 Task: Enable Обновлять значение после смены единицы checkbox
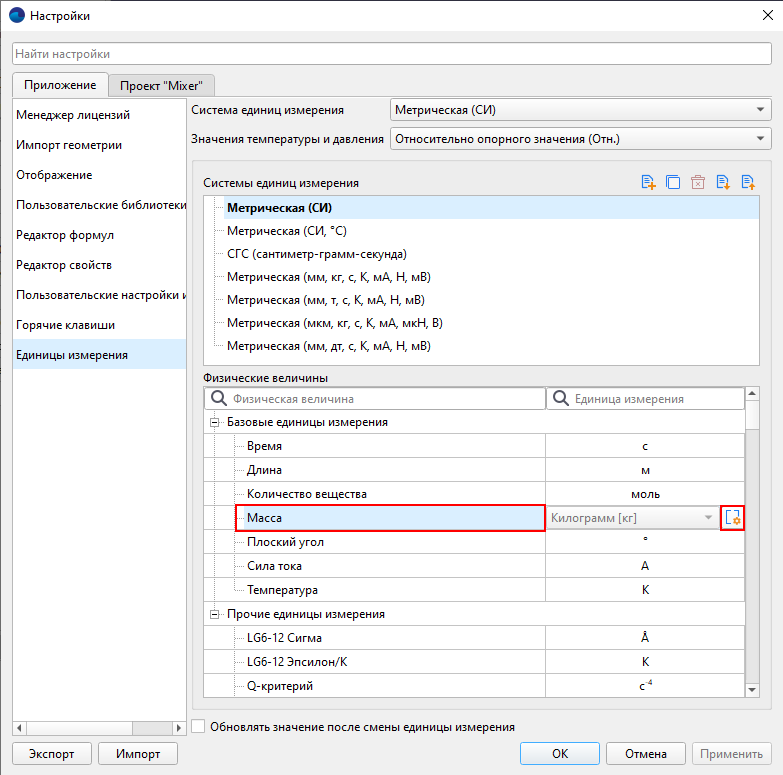(x=198, y=727)
